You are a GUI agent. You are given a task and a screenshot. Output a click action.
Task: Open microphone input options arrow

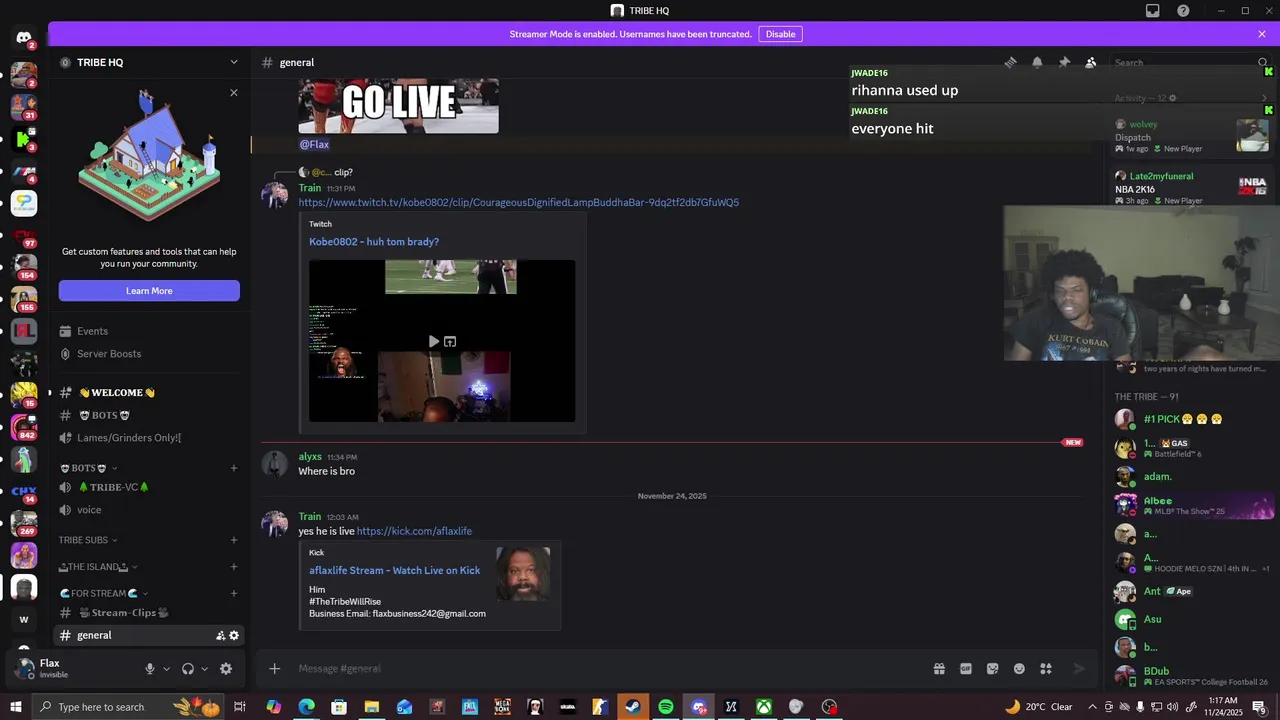(x=166, y=668)
